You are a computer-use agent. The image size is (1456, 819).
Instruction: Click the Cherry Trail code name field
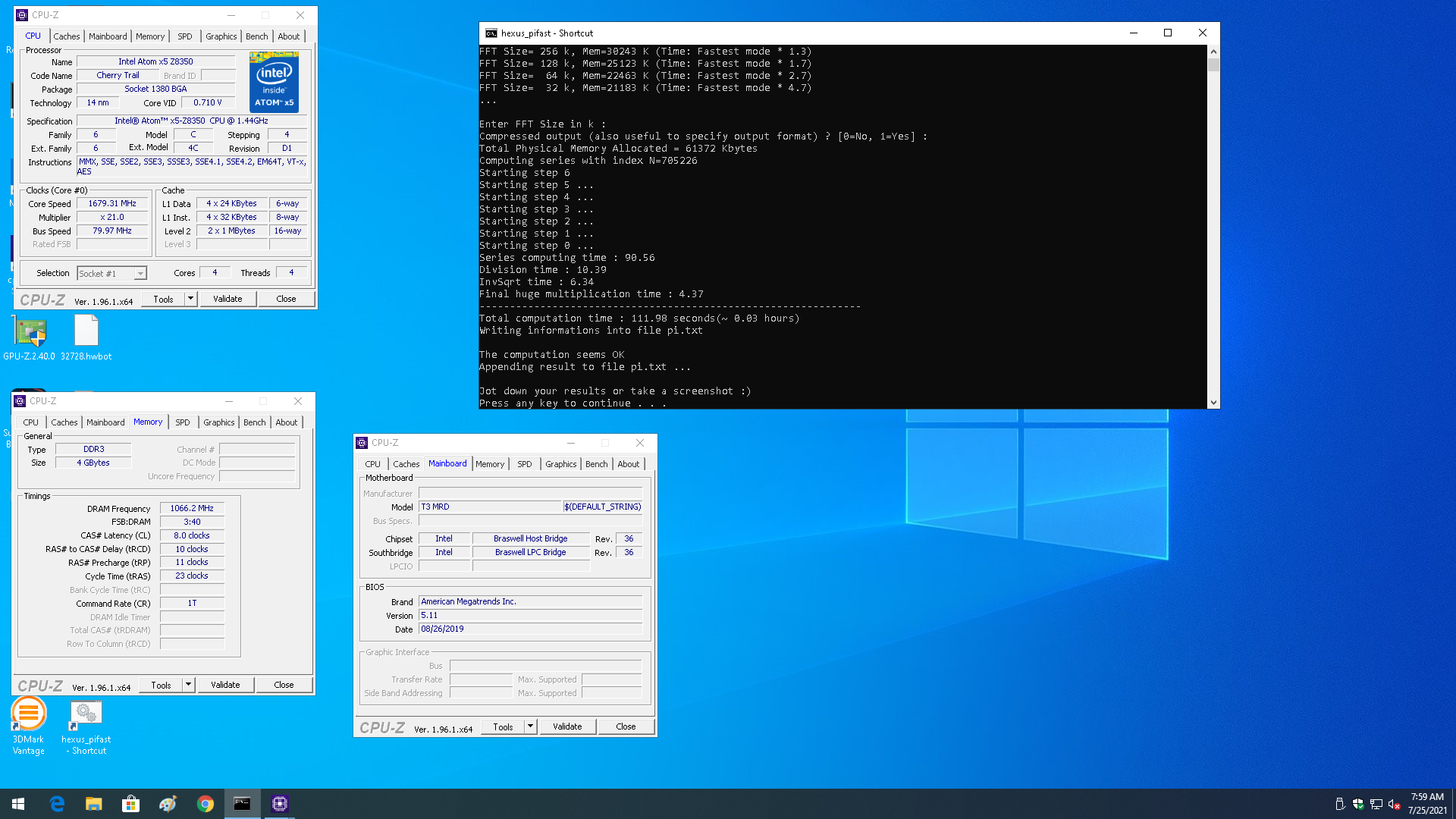pos(118,75)
